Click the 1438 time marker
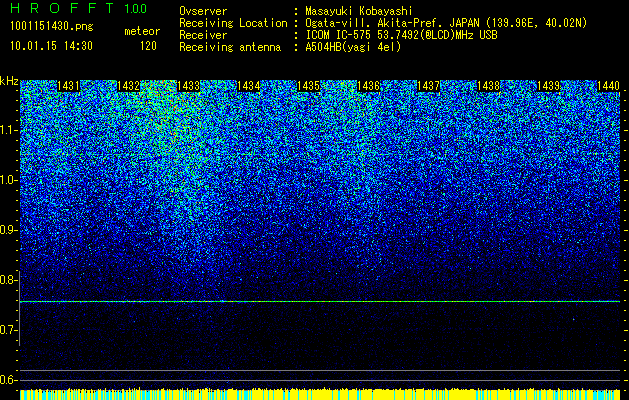Image resolution: width=629 pixels, height=400 pixels. [489, 86]
